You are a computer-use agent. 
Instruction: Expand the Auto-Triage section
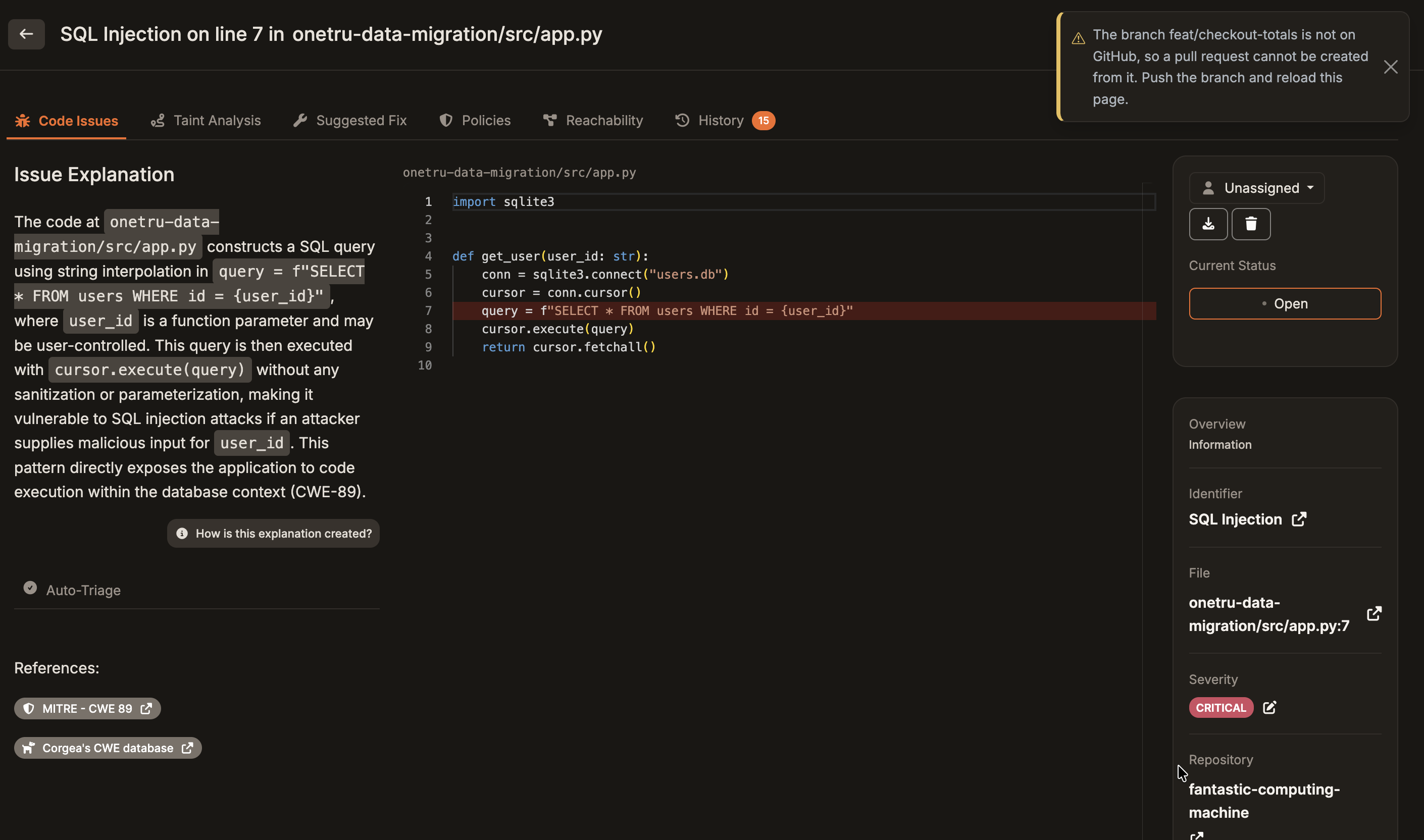tap(196, 590)
